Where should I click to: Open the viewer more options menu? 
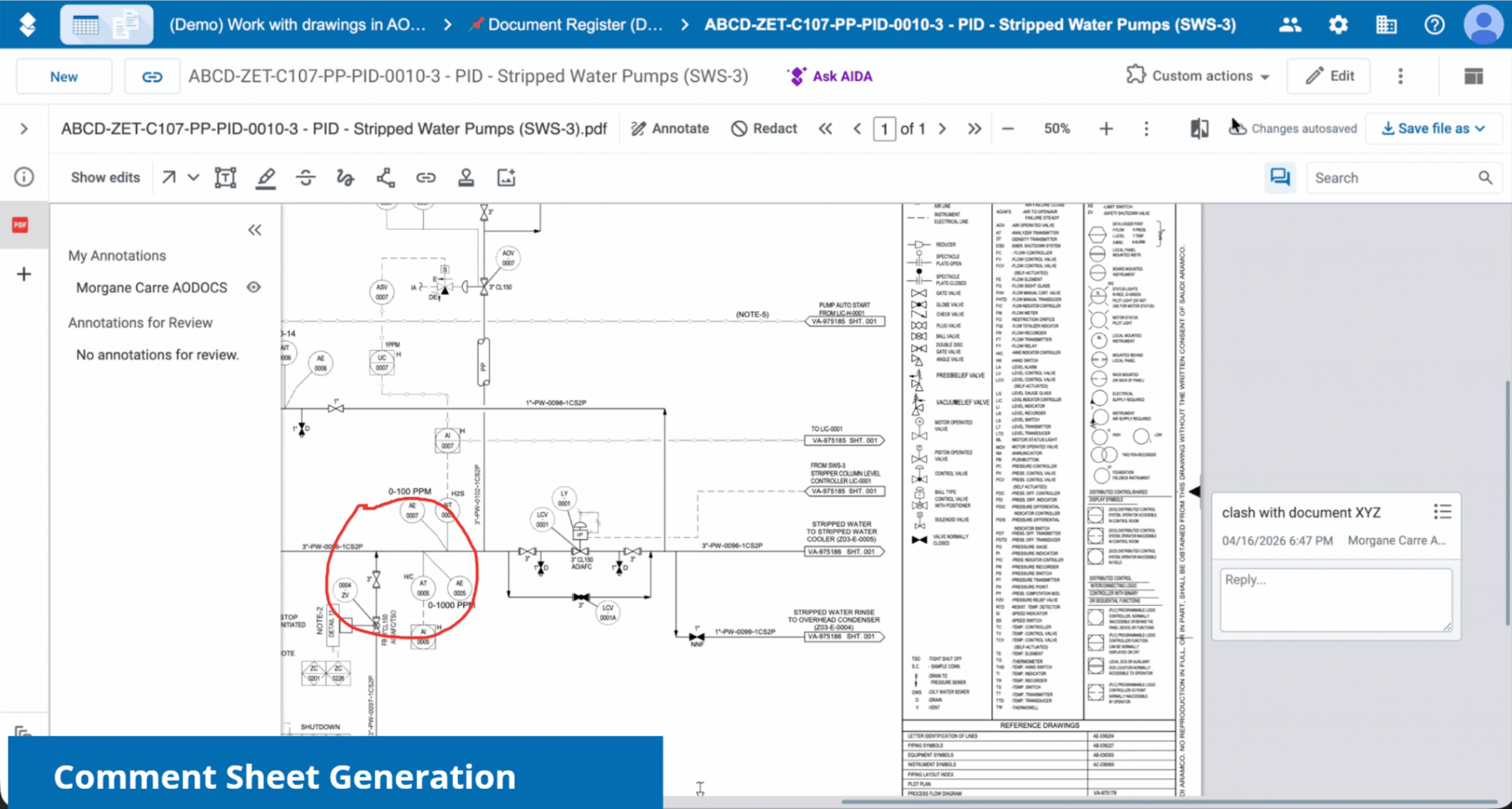[1147, 129]
